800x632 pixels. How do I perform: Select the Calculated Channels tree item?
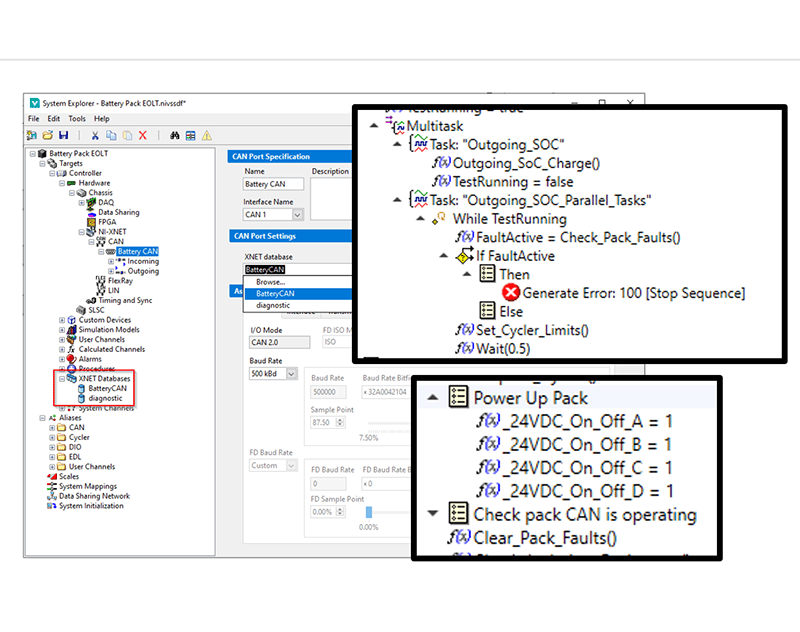[x=112, y=349]
